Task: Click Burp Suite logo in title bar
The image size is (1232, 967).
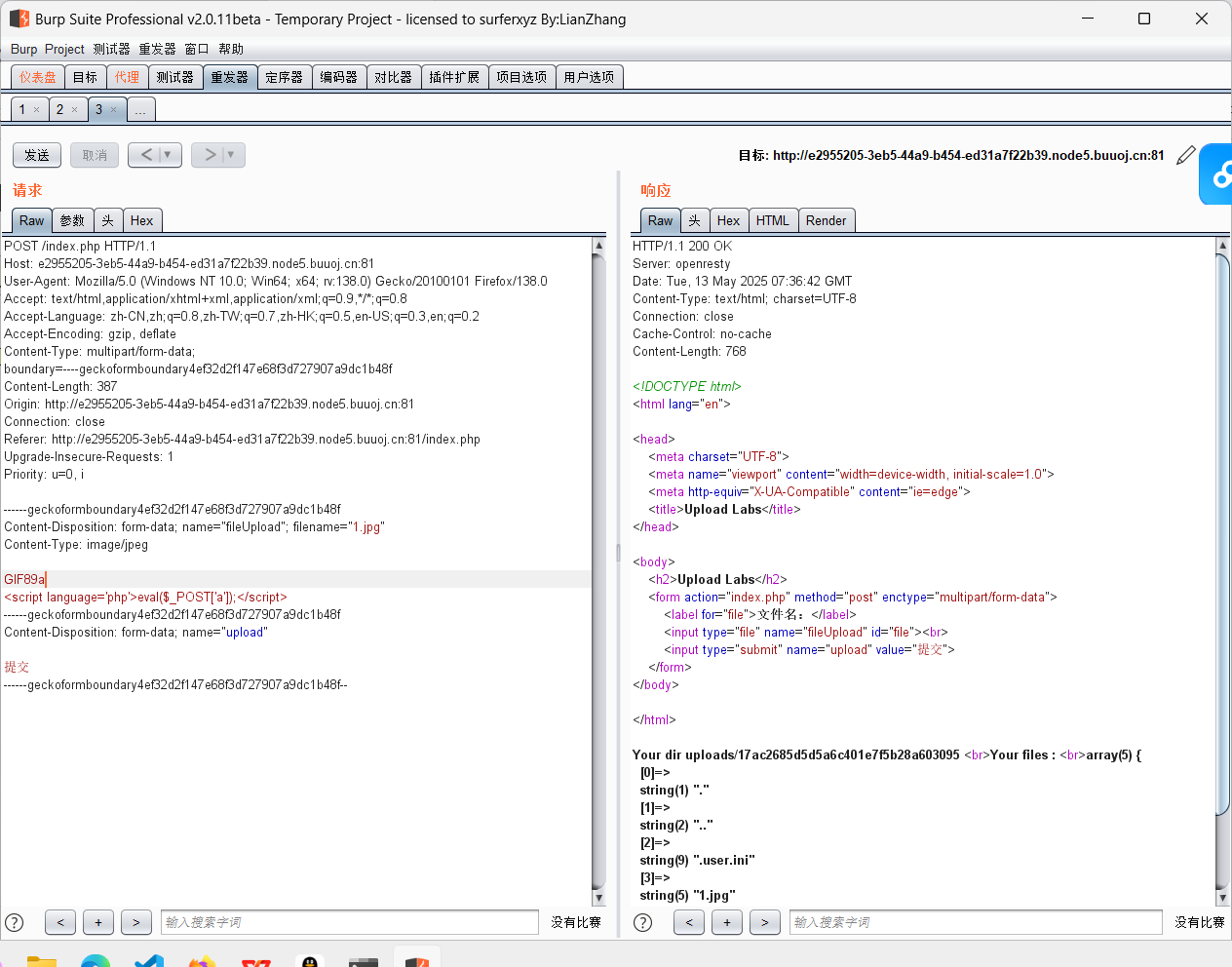Action: (19, 19)
